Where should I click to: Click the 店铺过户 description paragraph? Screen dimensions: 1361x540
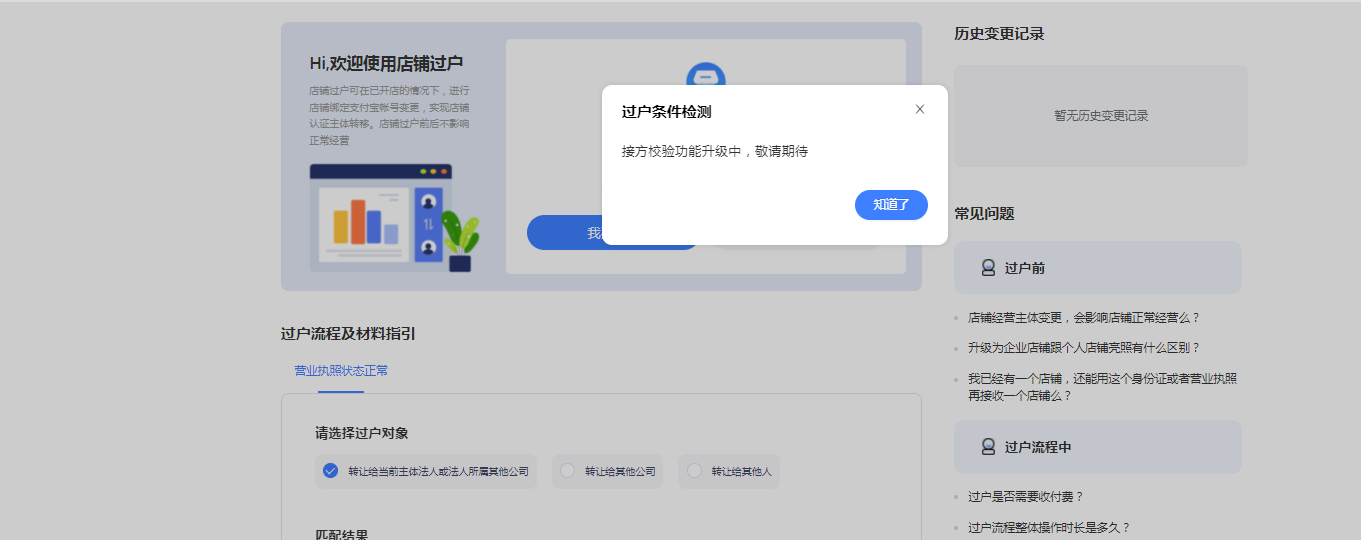pyautogui.click(x=389, y=115)
